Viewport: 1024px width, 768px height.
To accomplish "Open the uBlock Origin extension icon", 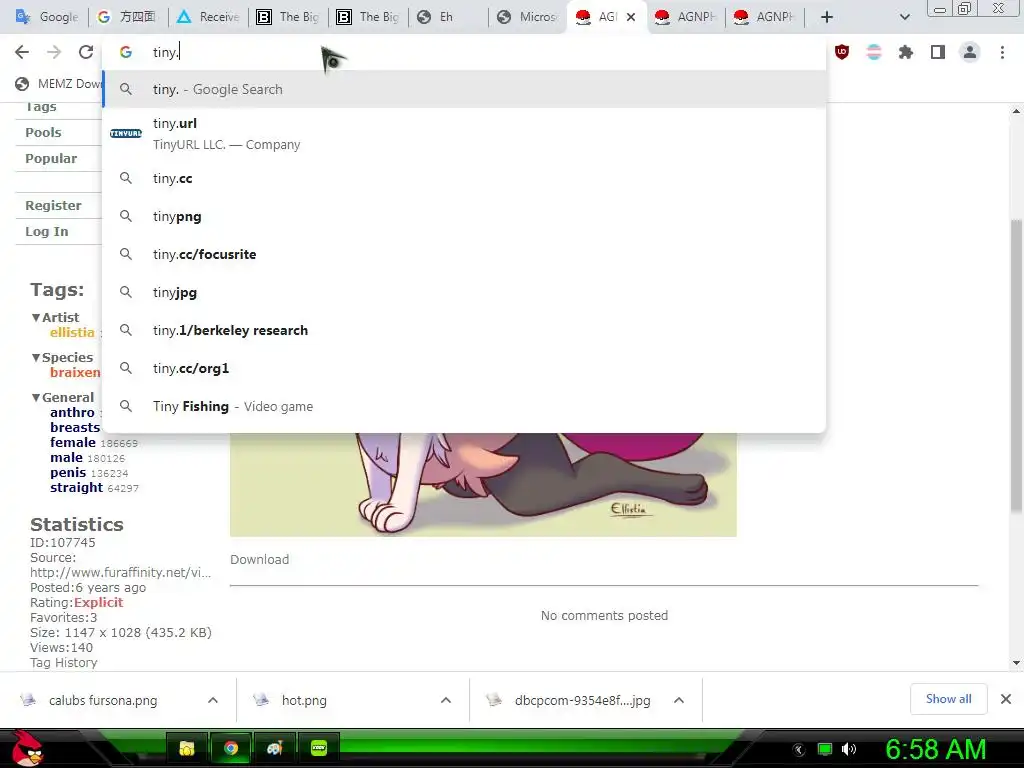I will point(842,52).
